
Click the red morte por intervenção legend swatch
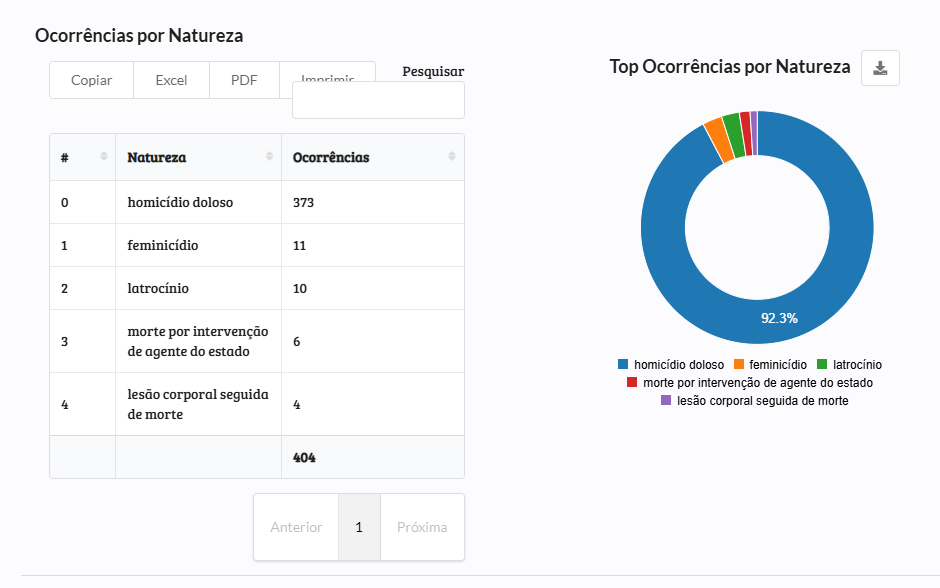632,383
